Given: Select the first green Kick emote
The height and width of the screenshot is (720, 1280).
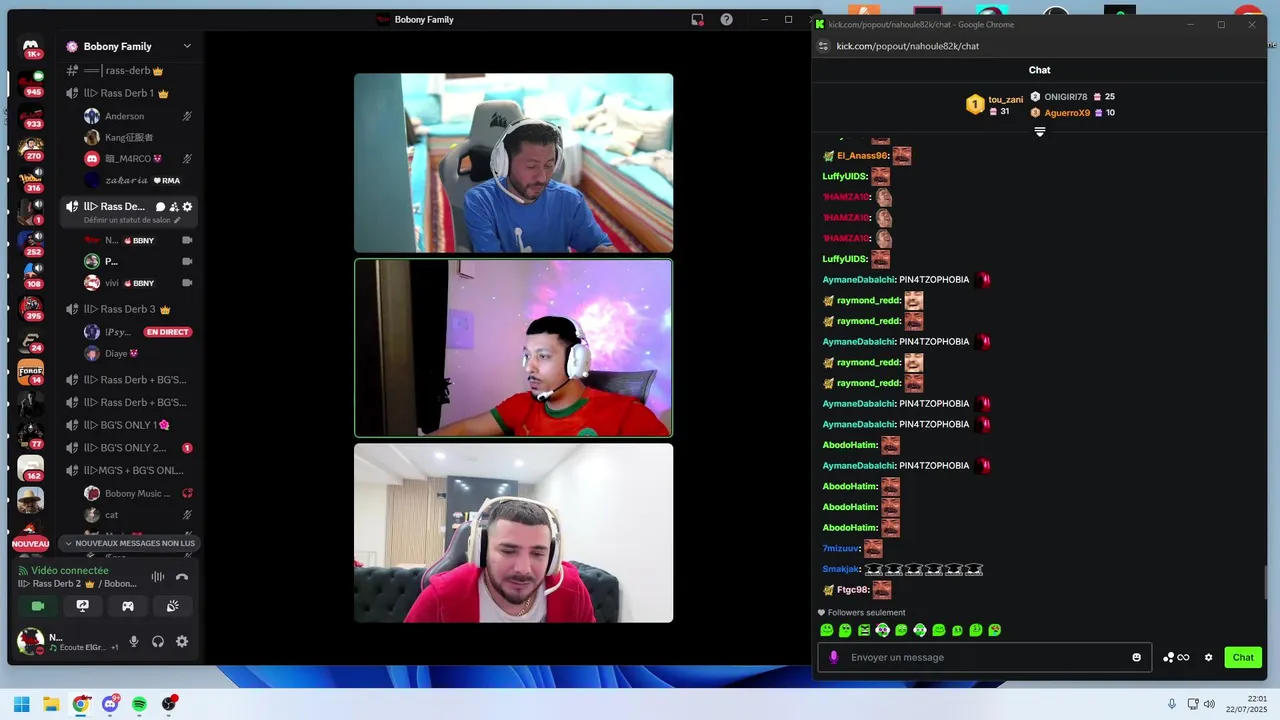Looking at the screenshot, I should tap(827, 630).
